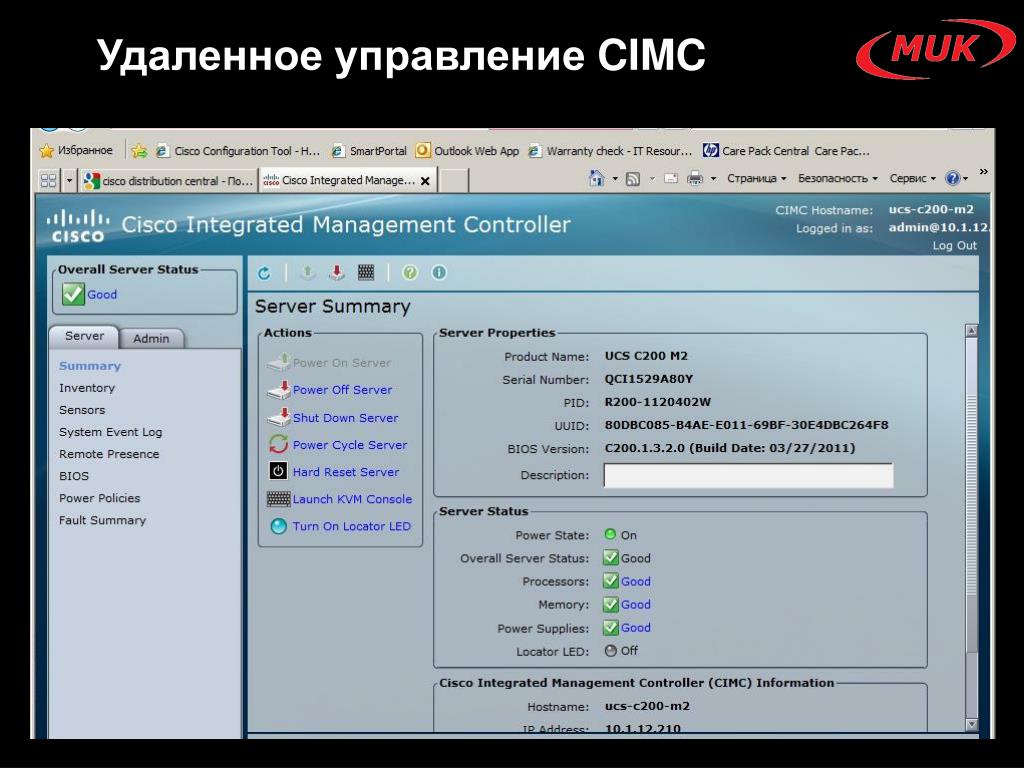Click the Power Cycle Server arrows icon

point(278,444)
